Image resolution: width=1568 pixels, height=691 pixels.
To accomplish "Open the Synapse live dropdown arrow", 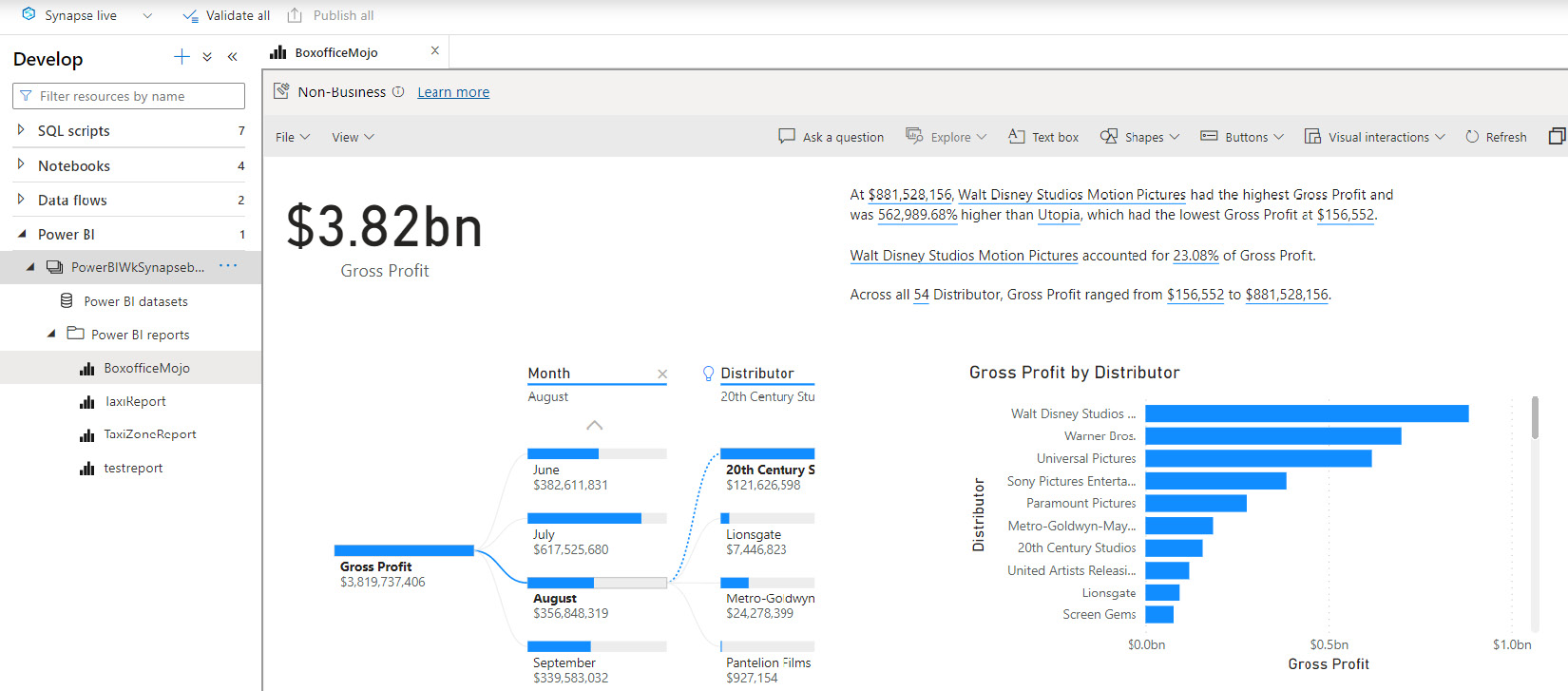I will click(147, 16).
